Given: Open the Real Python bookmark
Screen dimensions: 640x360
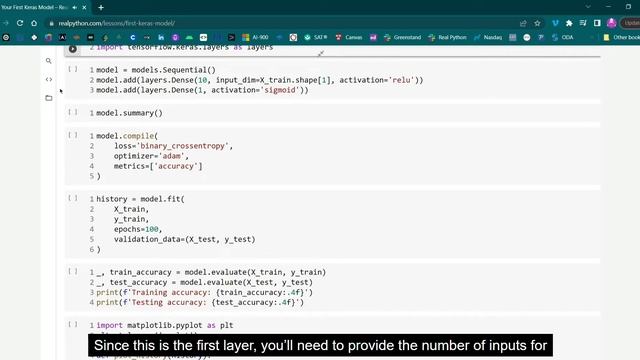Looking at the screenshot, I should pyautogui.click(x=447, y=37).
